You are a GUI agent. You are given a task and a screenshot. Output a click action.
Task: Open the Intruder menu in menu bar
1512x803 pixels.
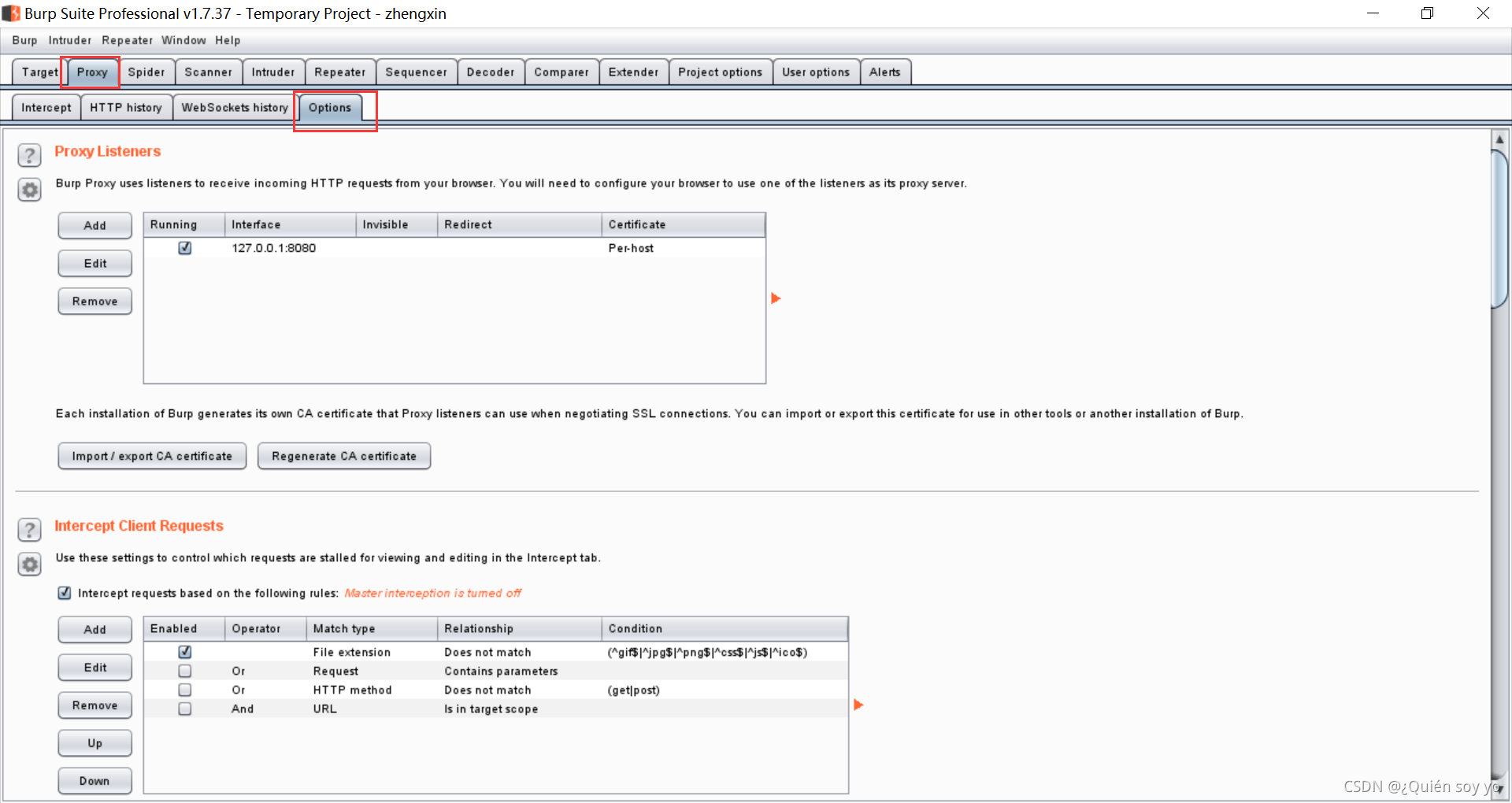pos(70,40)
